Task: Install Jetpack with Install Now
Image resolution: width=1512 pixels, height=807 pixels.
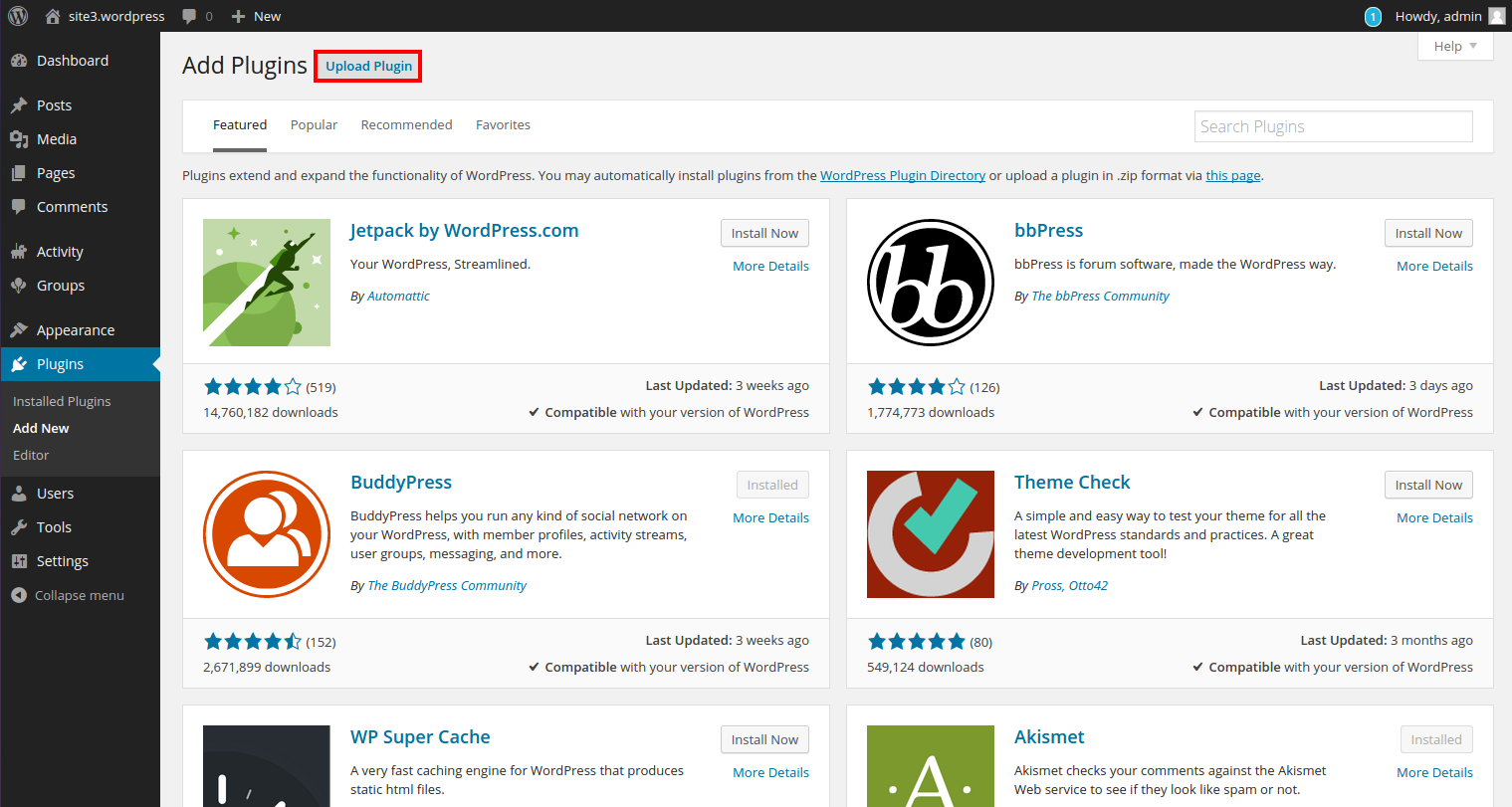Action: pos(764,233)
